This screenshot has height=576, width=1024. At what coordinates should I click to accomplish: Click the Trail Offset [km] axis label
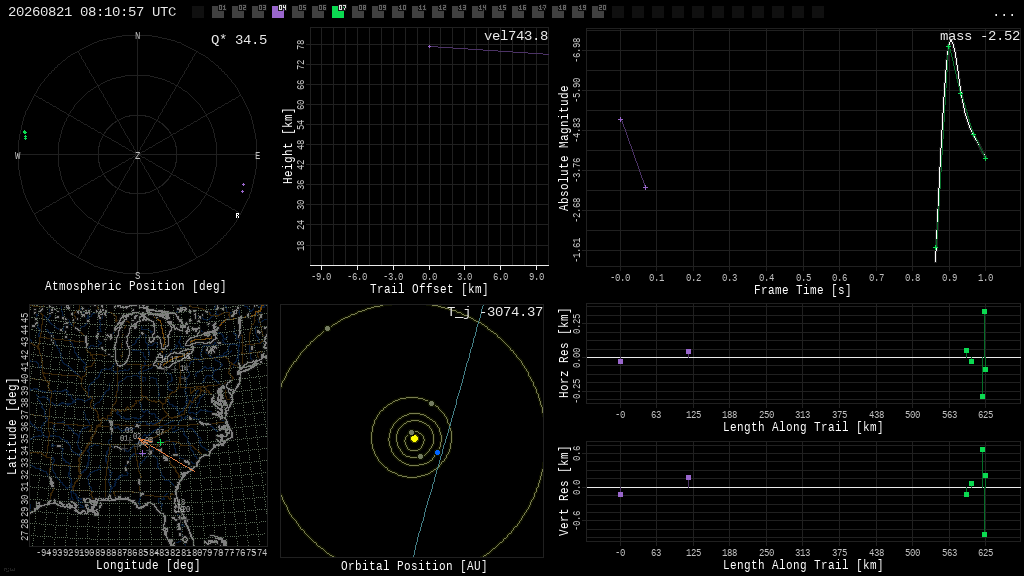pyautogui.click(x=429, y=289)
